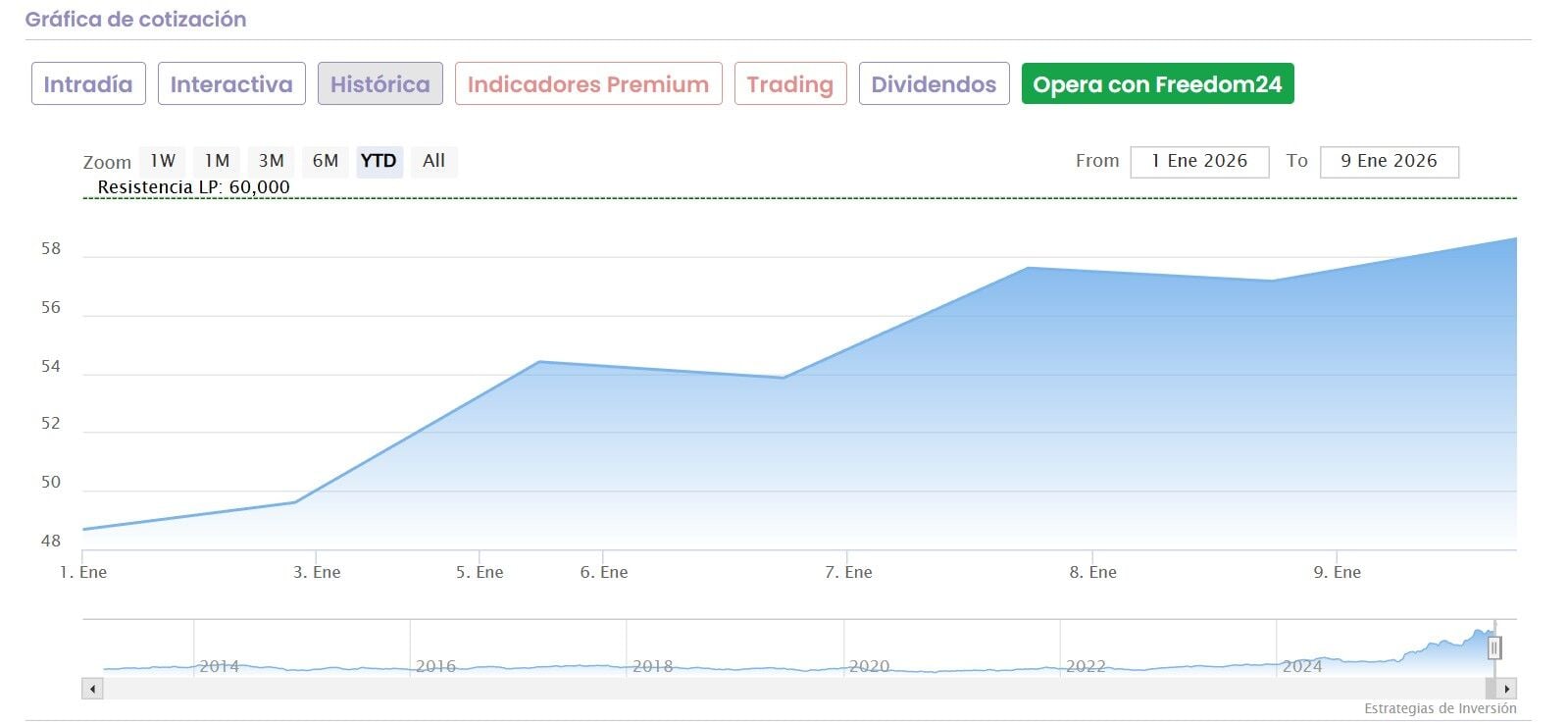Click the To date input field
The image size is (1568, 725).
(1389, 162)
